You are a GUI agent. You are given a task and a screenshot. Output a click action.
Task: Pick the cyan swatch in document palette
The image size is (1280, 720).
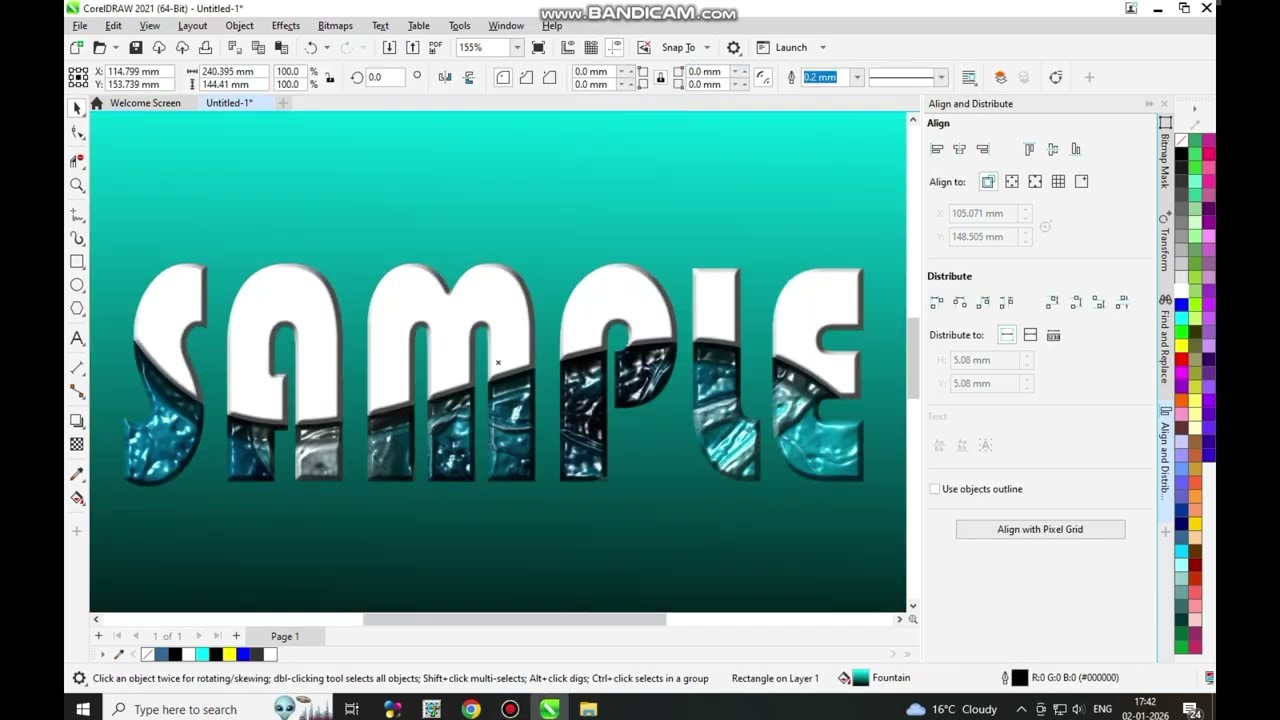(x=202, y=655)
